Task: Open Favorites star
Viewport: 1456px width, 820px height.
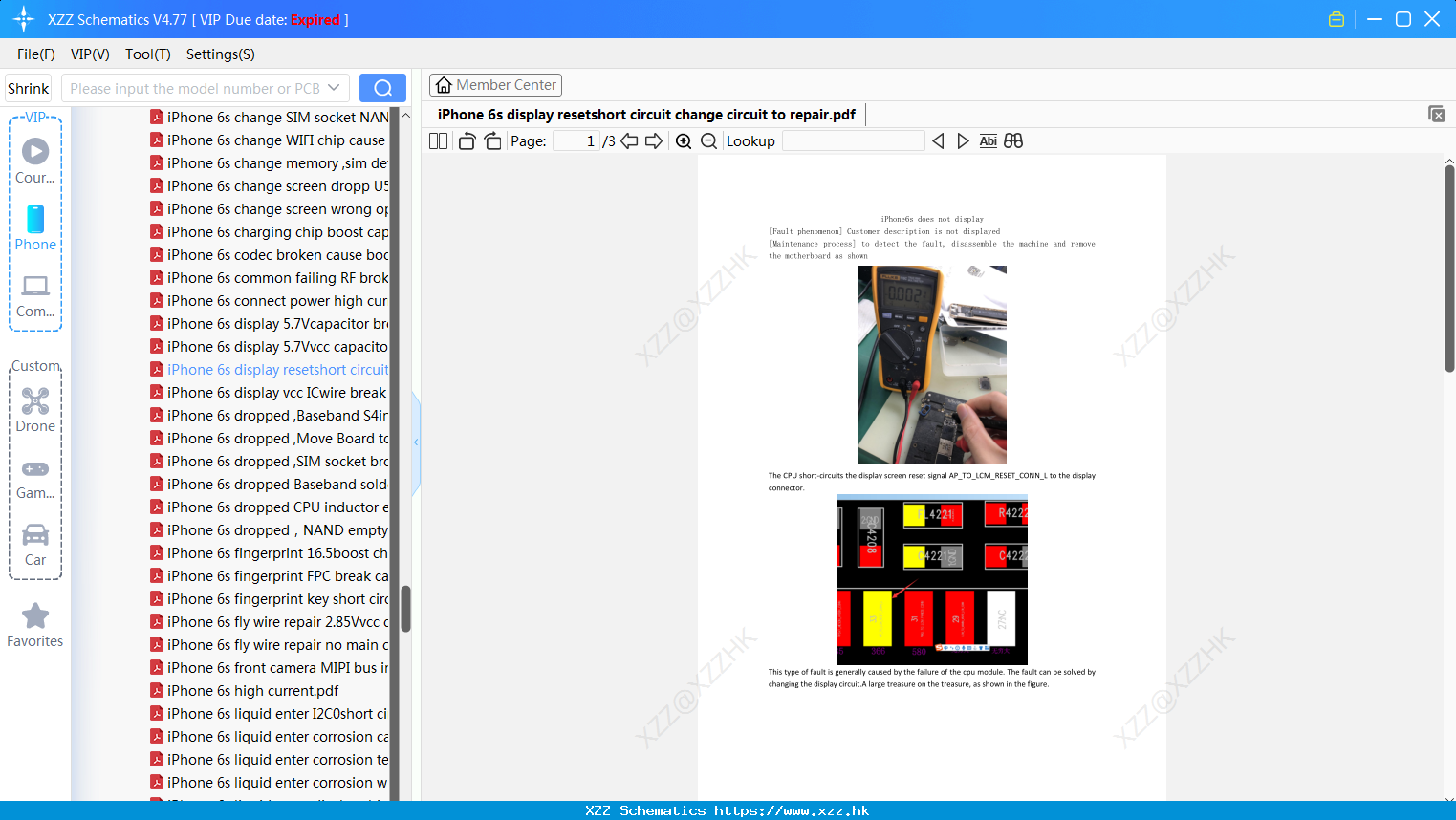Action: (x=35, y=625)
